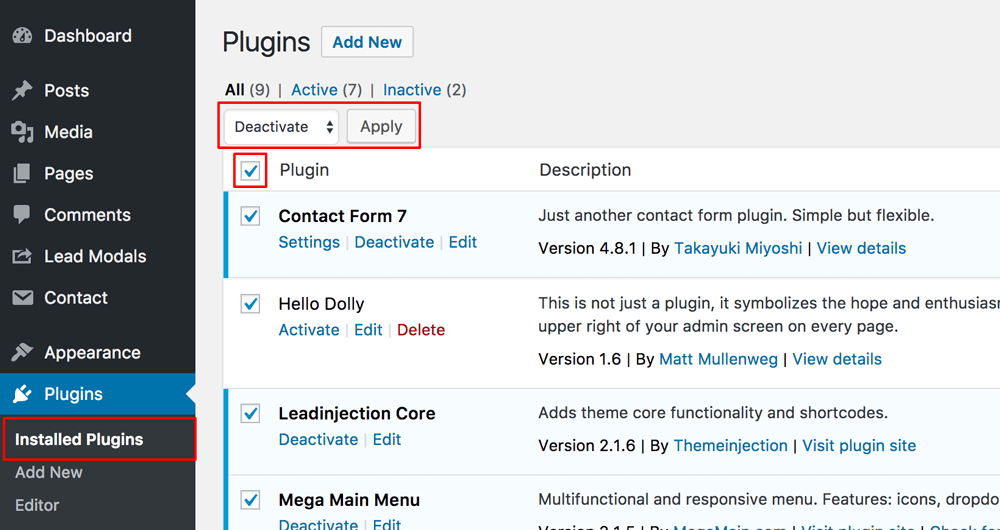Click Edit under Leadinjection Core
Viewport: 1000px width, 530px height.
(x=387, y=439)
